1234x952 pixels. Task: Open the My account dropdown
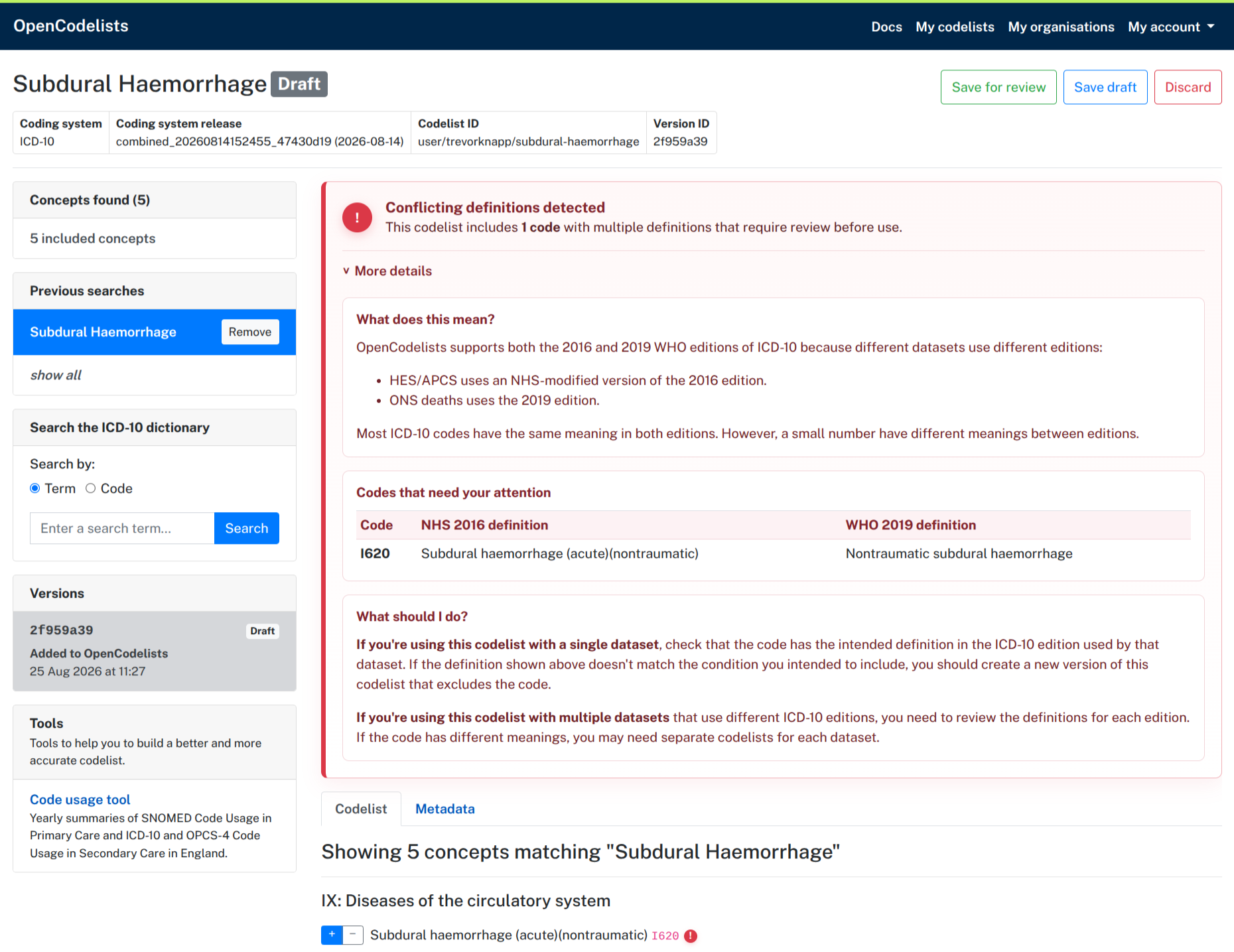(1171, 27)
